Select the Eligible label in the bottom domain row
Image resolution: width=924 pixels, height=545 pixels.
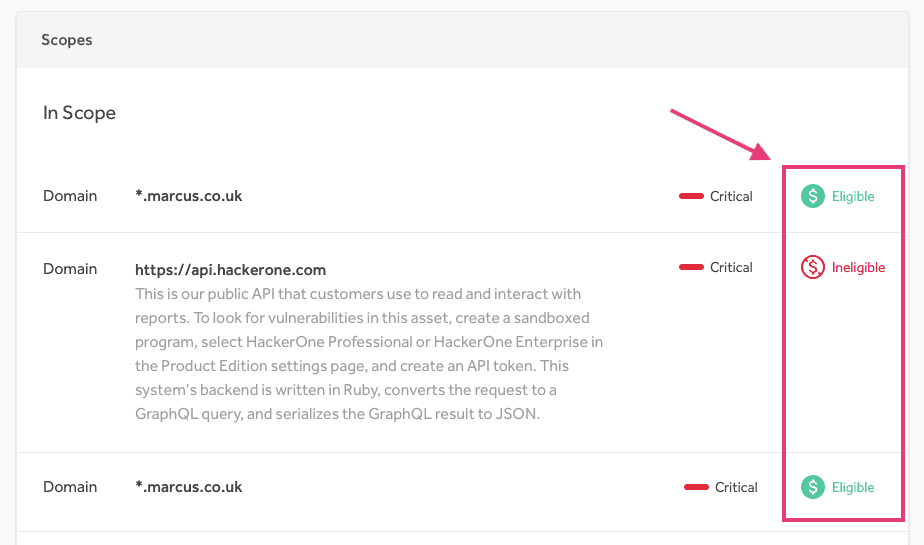pos(853,488)
